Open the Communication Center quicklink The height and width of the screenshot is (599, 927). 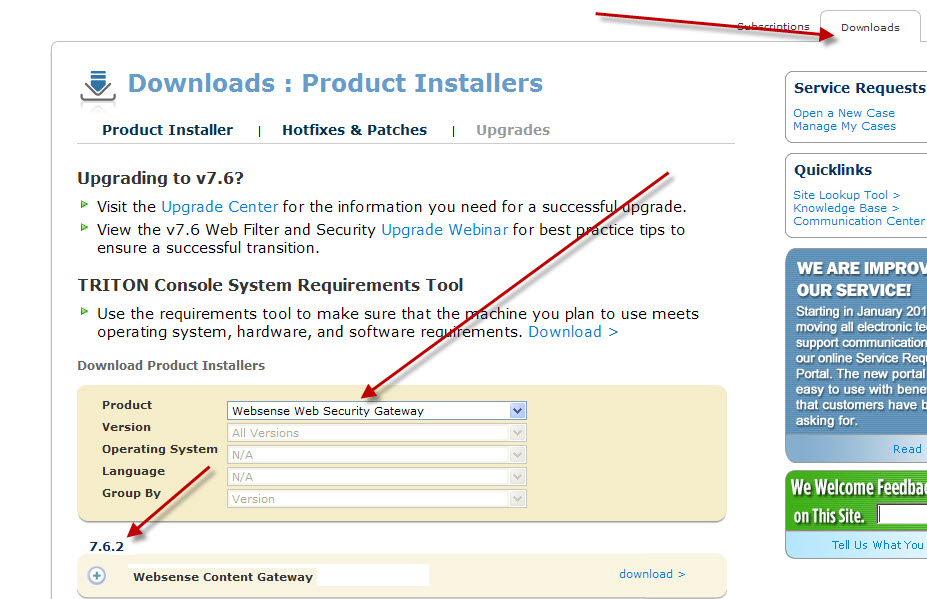tap(860, 221)
